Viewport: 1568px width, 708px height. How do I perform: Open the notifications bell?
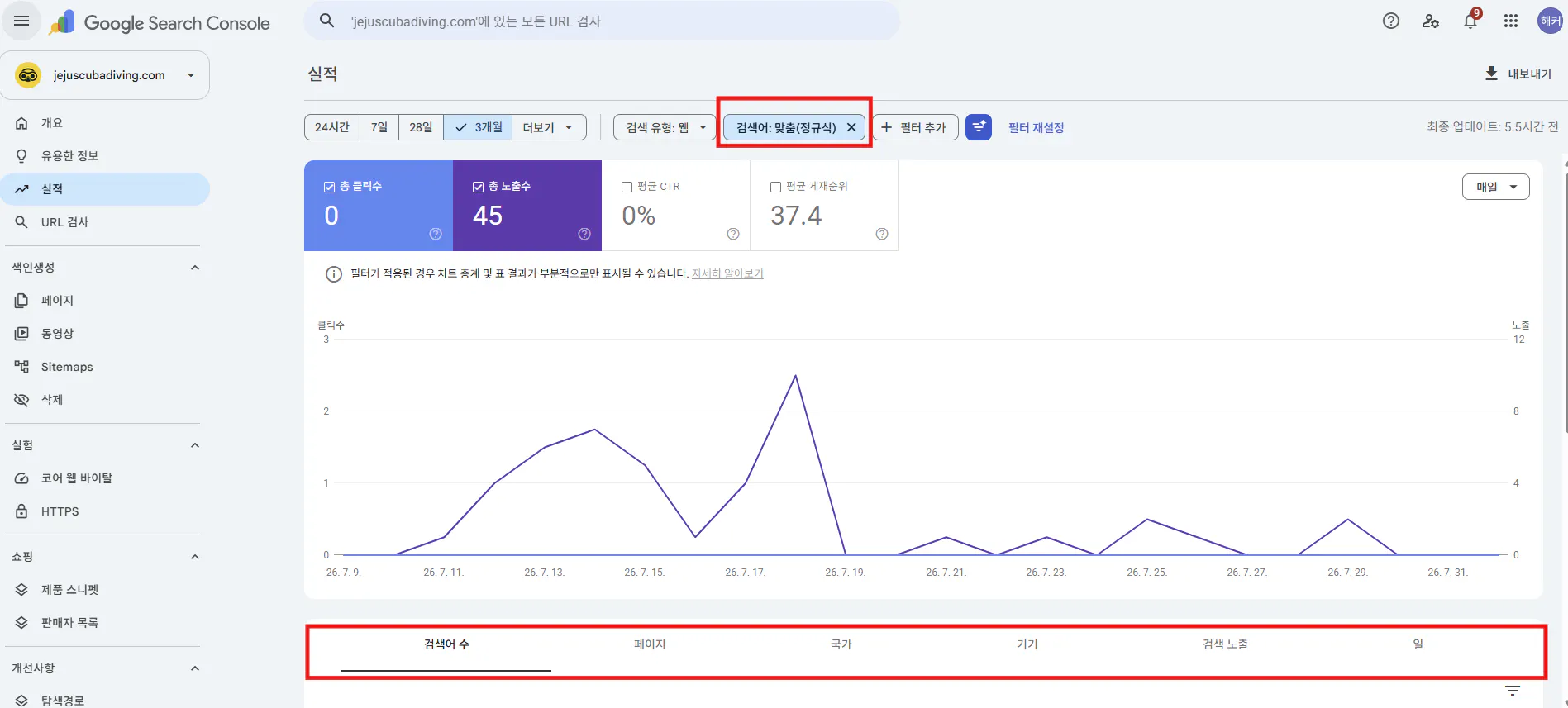point(1470,21)
